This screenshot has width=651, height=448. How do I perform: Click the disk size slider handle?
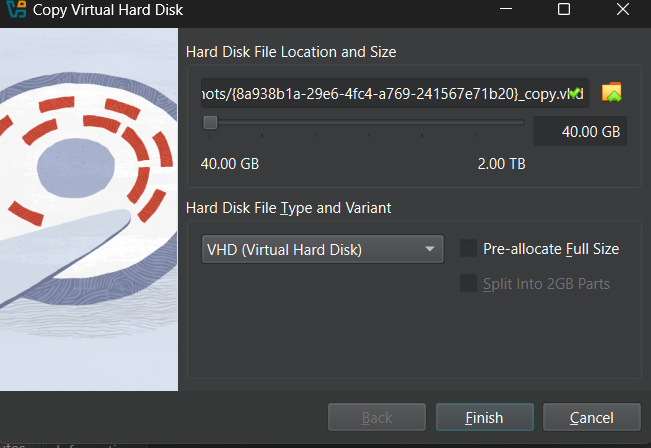[210, 123]
